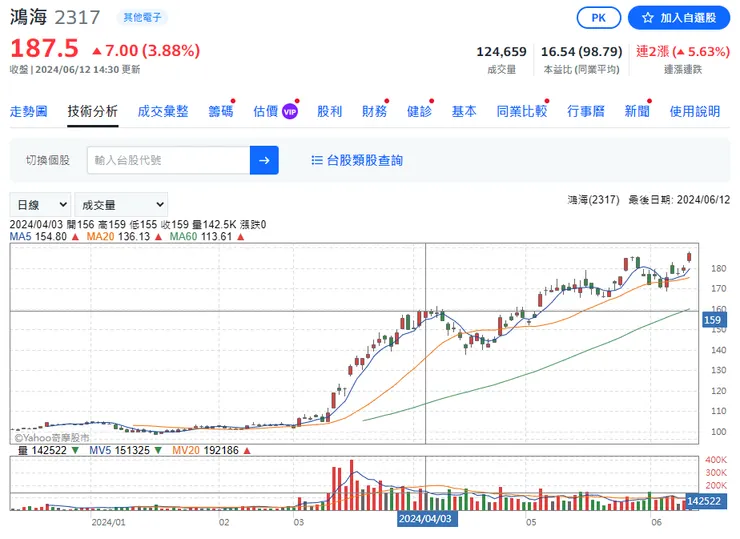
Task: Click the 16.54 (98.79) 本益比 value
Action: coord(581,51)
